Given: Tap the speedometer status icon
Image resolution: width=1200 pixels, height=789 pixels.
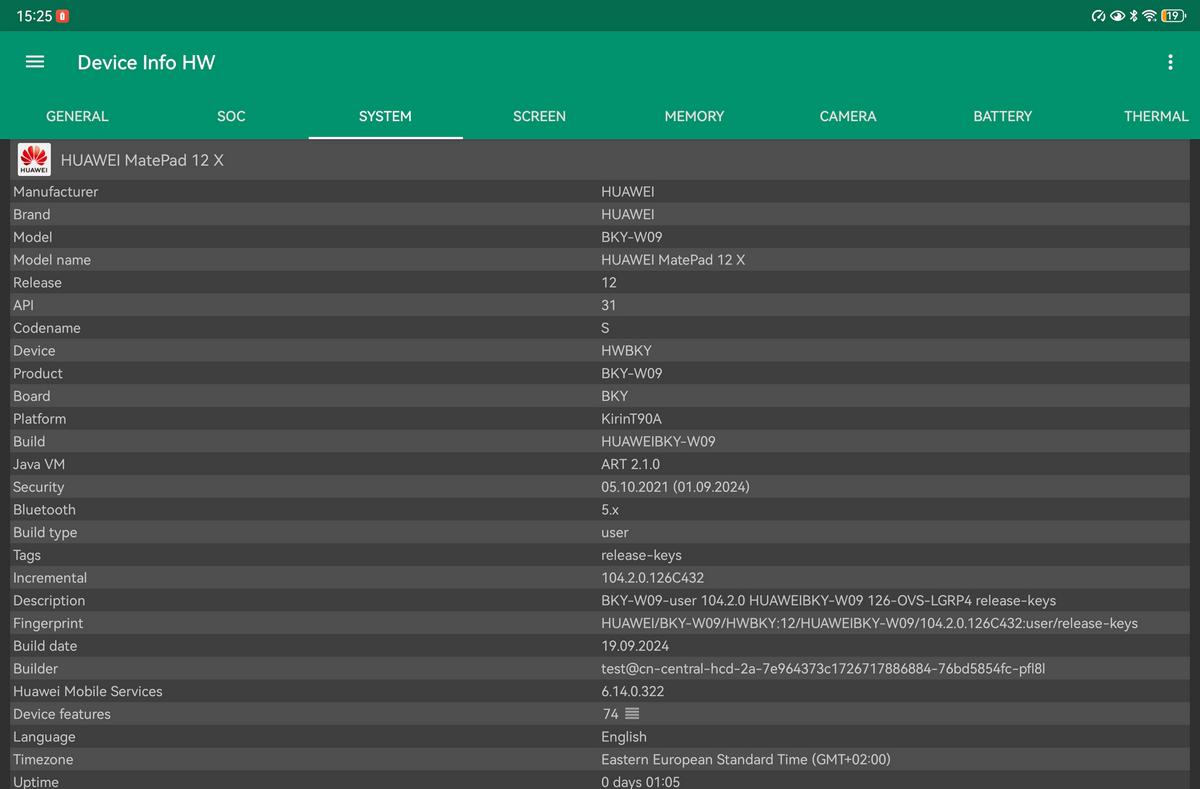Looking at the screenshot, I should (1099, 16).
